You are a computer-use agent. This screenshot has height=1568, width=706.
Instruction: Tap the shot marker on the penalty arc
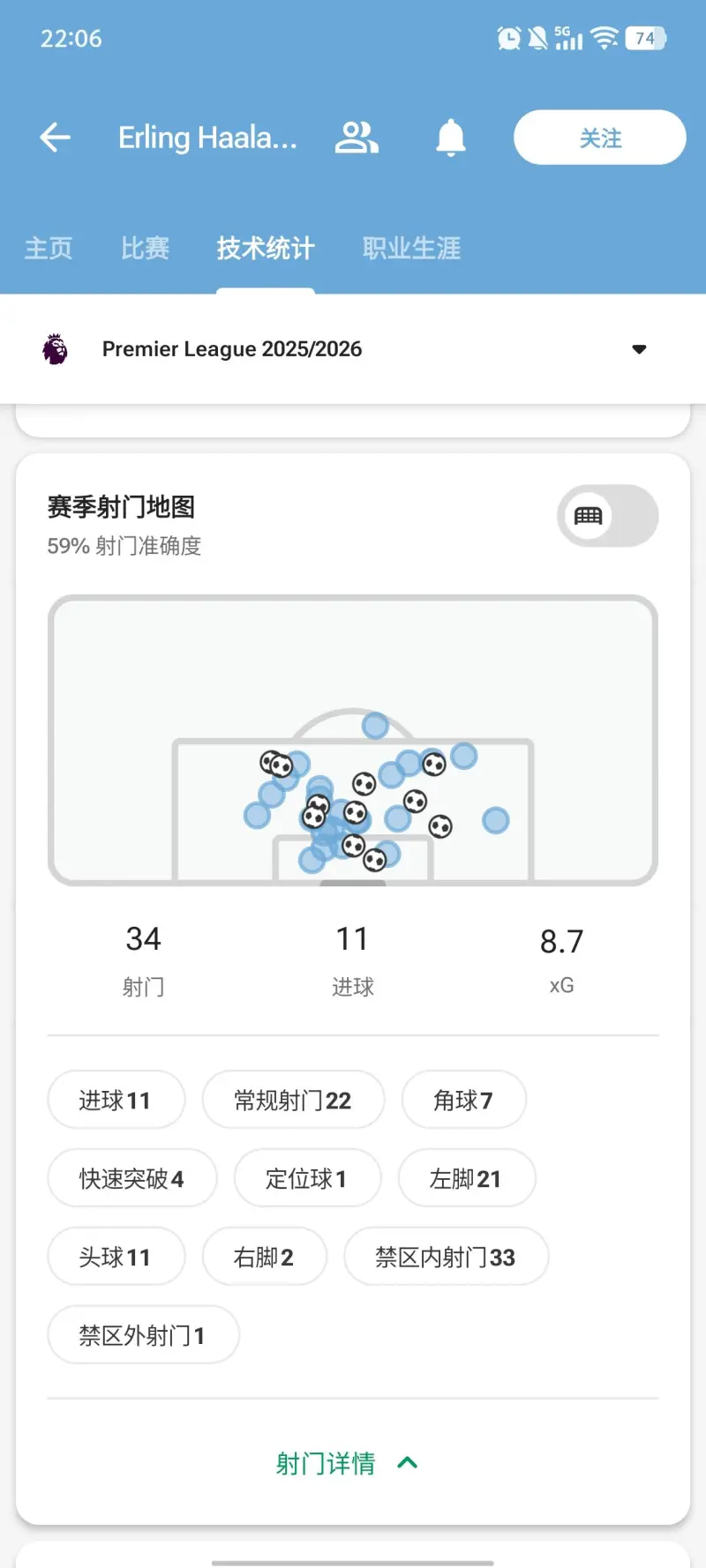coord(375,726)
